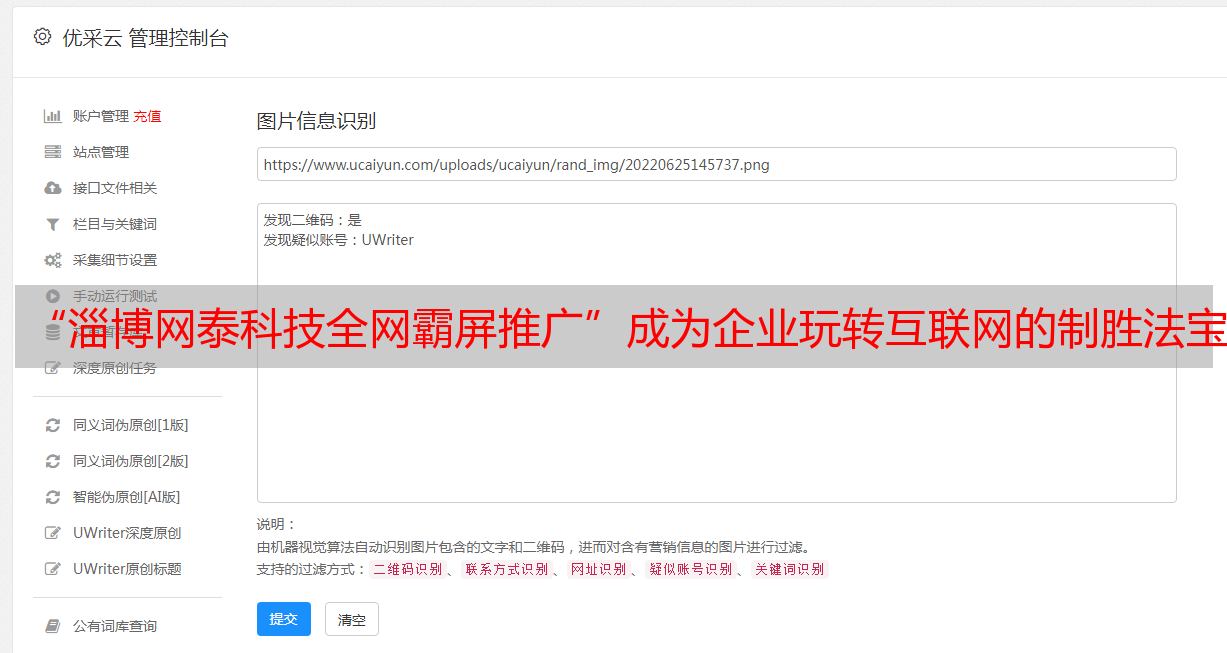
Task: Click the edit icon beside UWriter深度原创
Action: [x=53, y=533]
